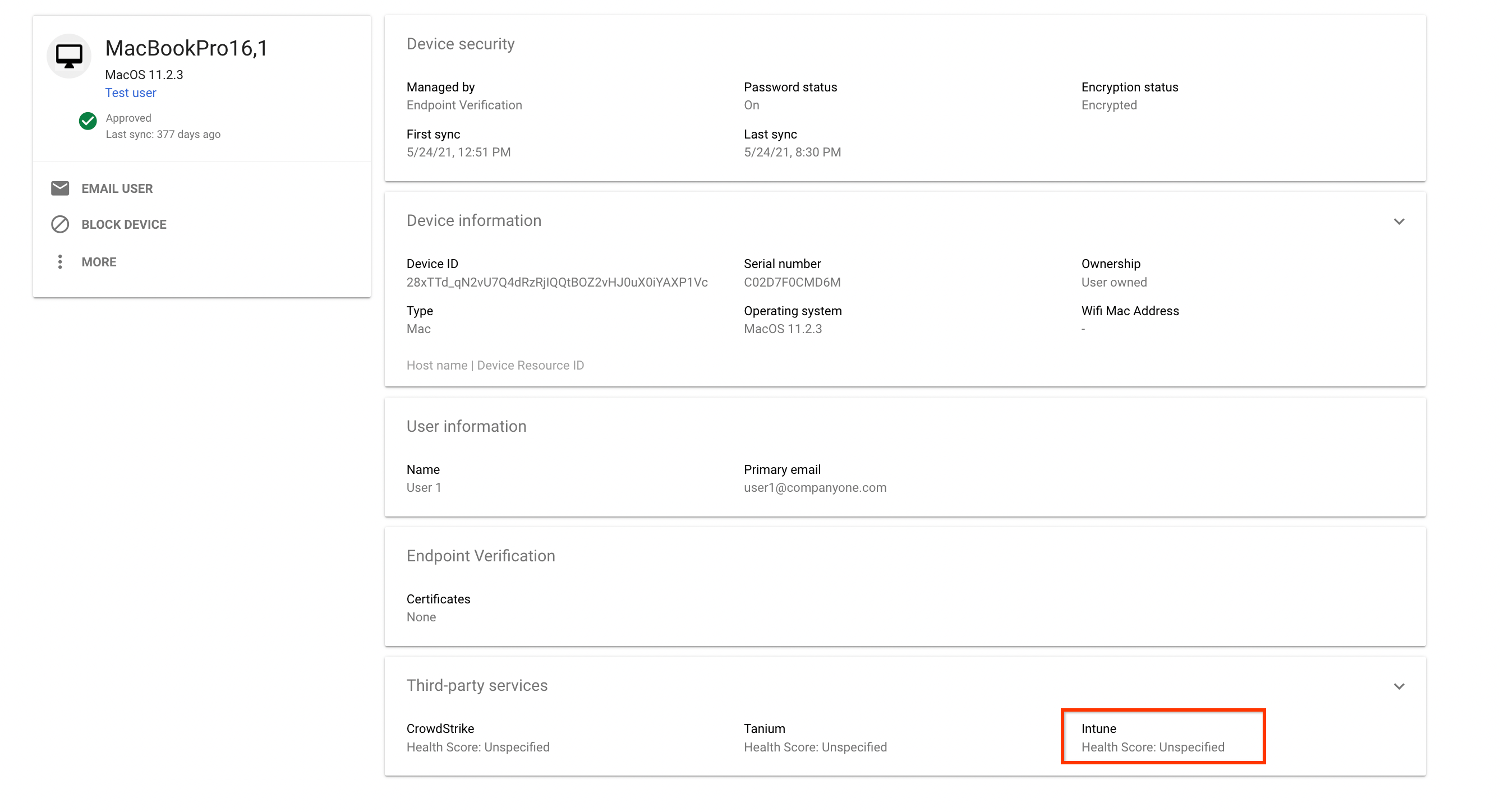The image size is (1500, 812).
Task: Collapse the Third-party services chevron
Action: click(x=1398, y=686)
